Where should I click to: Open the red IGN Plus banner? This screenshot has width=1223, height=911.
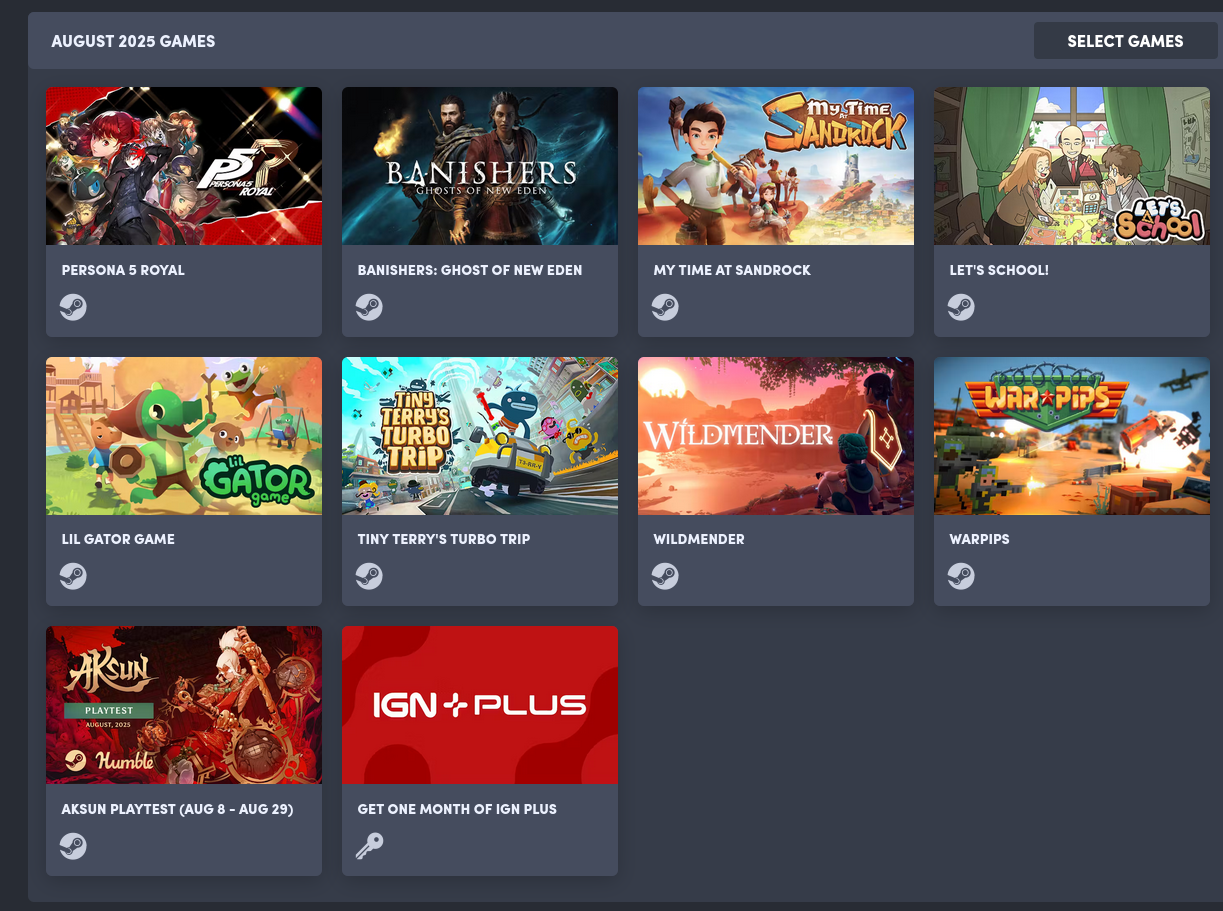click(x=480, y=705)
